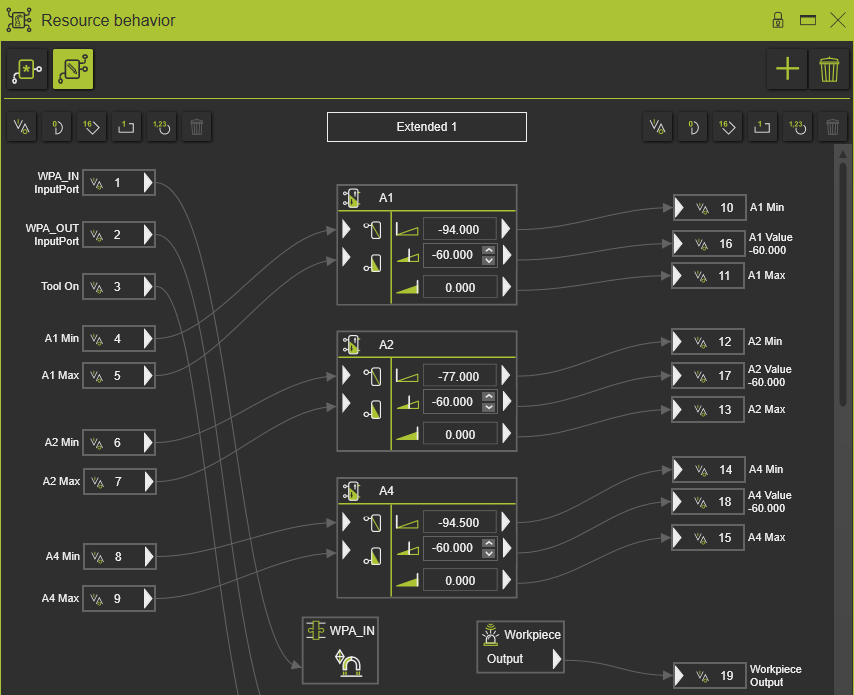Click the A4 value spinner up arrow
This screenshot has width=854, height=695.
click(489, 543)
